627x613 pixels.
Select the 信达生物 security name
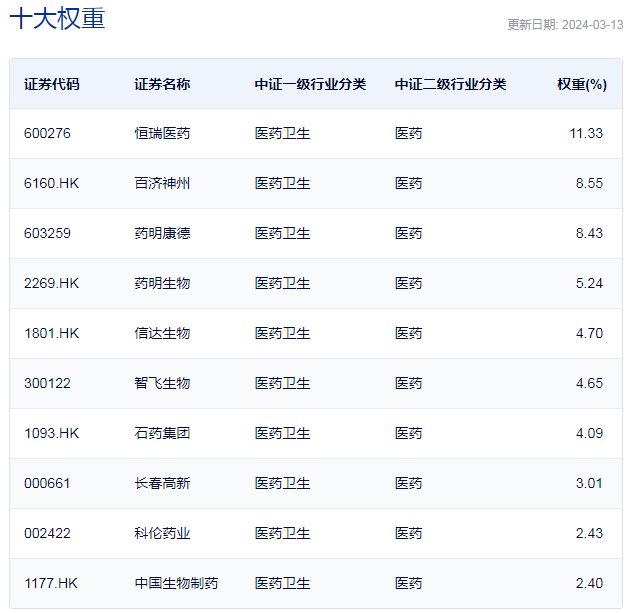click(x=162, y=333)
